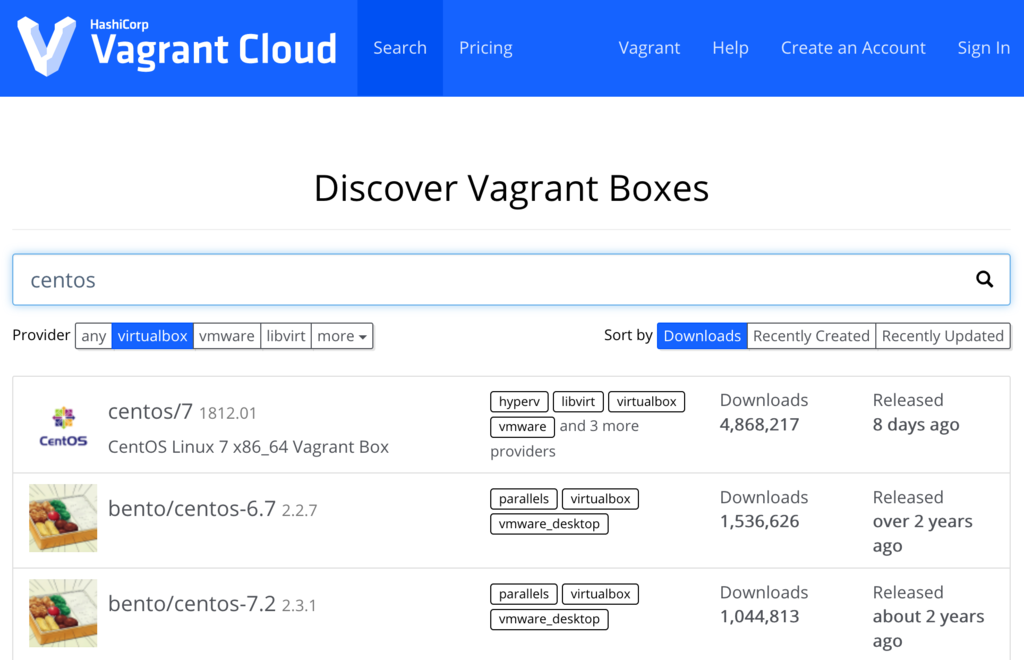1024x660 pixels.
Task: Click the Sign In link
Action: coord(983,47)
